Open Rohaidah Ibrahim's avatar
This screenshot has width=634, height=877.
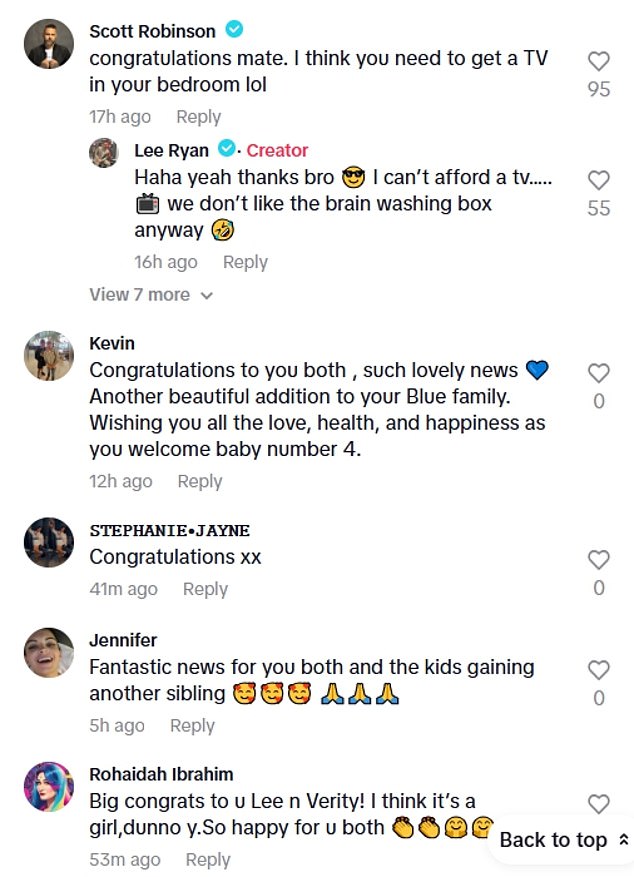click(48, 786)
